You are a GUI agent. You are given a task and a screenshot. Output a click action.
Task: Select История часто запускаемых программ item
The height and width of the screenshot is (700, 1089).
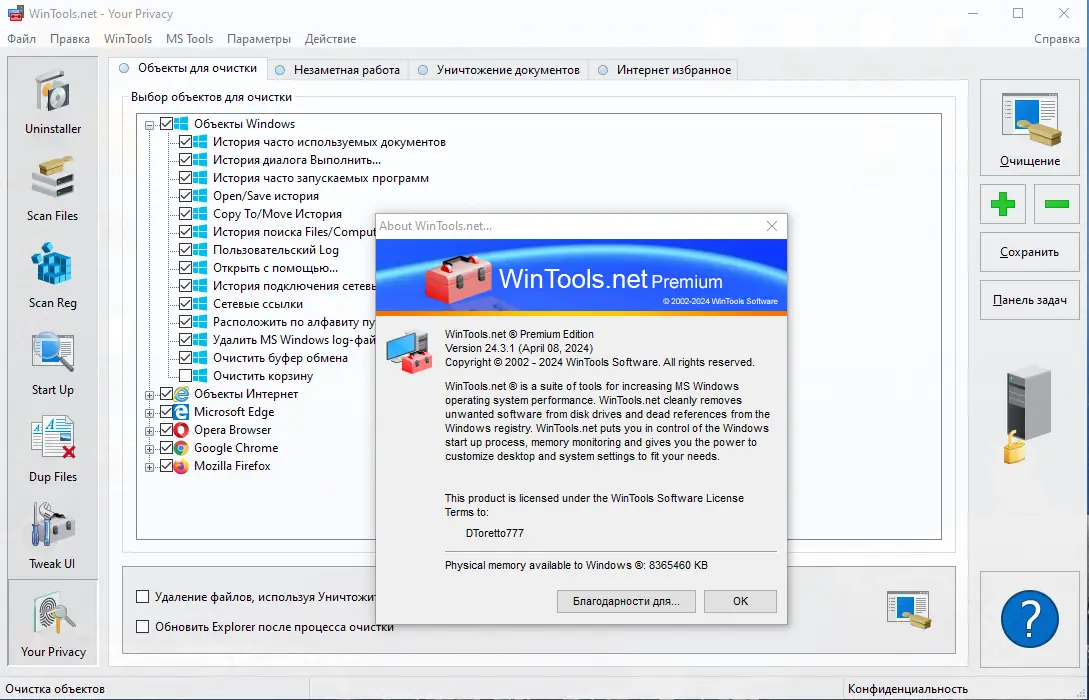coord(321,178)
